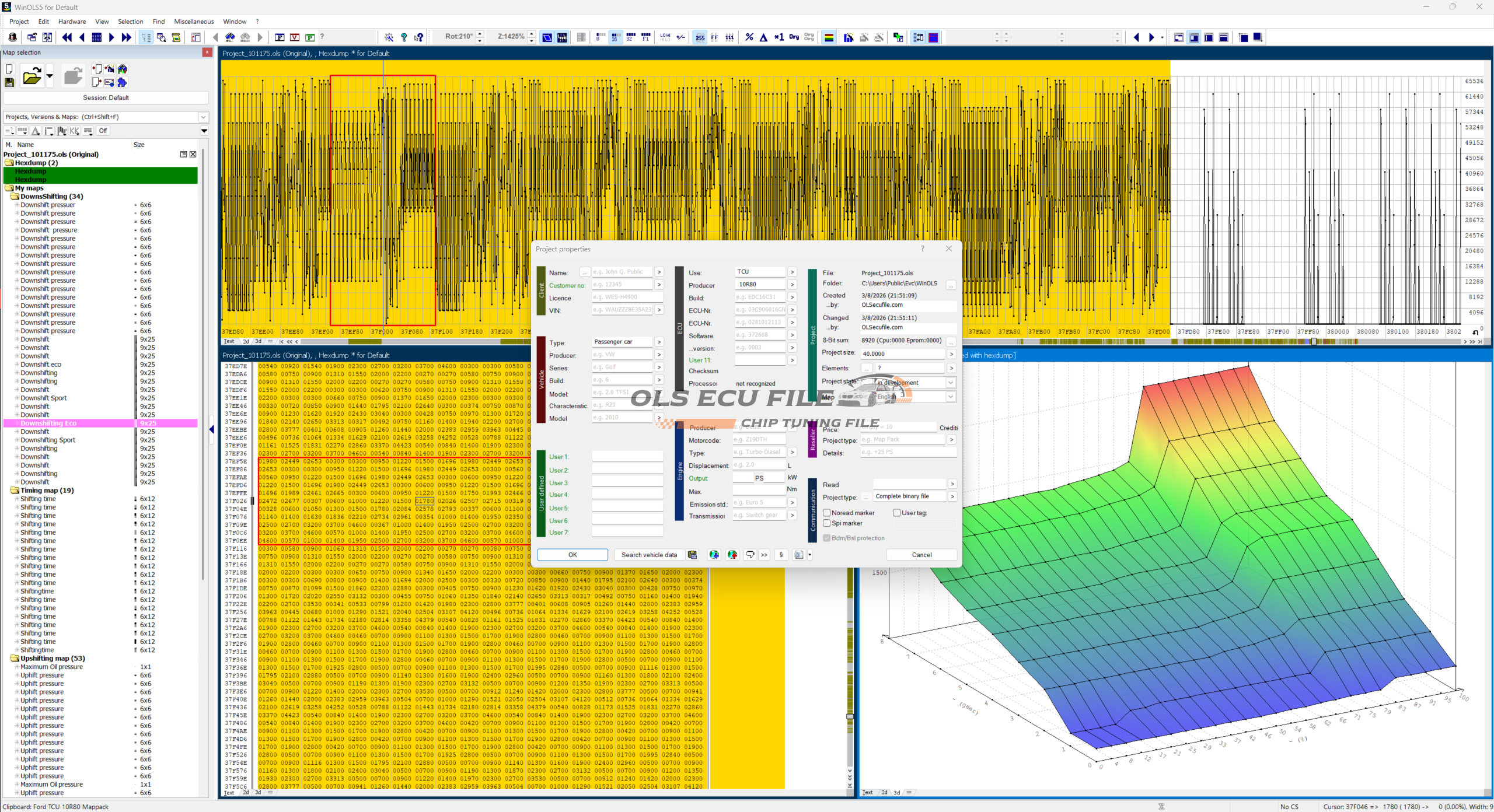Open Project state 'In development' dropdown
The image size is (1494, 812).
tap(950, 383)
